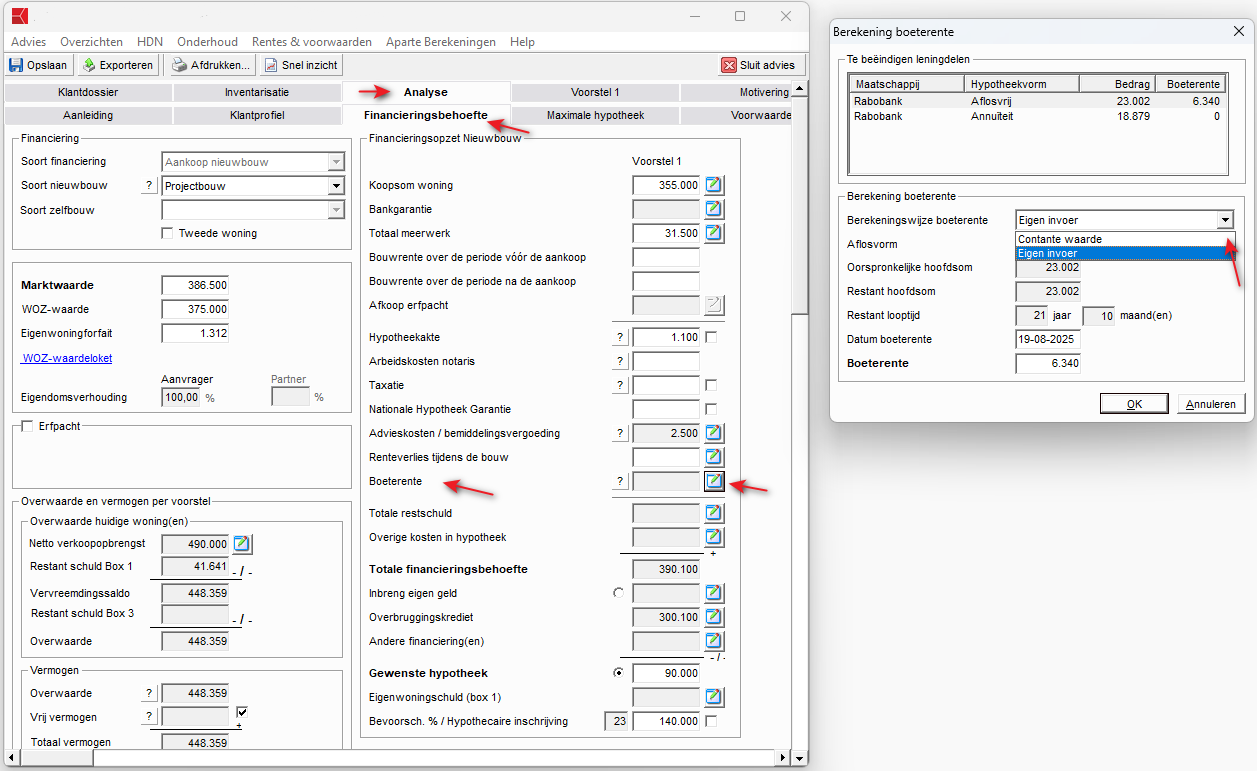Show help for Soort nieuwbouw
The width and height of the screenshot is (1257, 771).
(x=150, y=186)
